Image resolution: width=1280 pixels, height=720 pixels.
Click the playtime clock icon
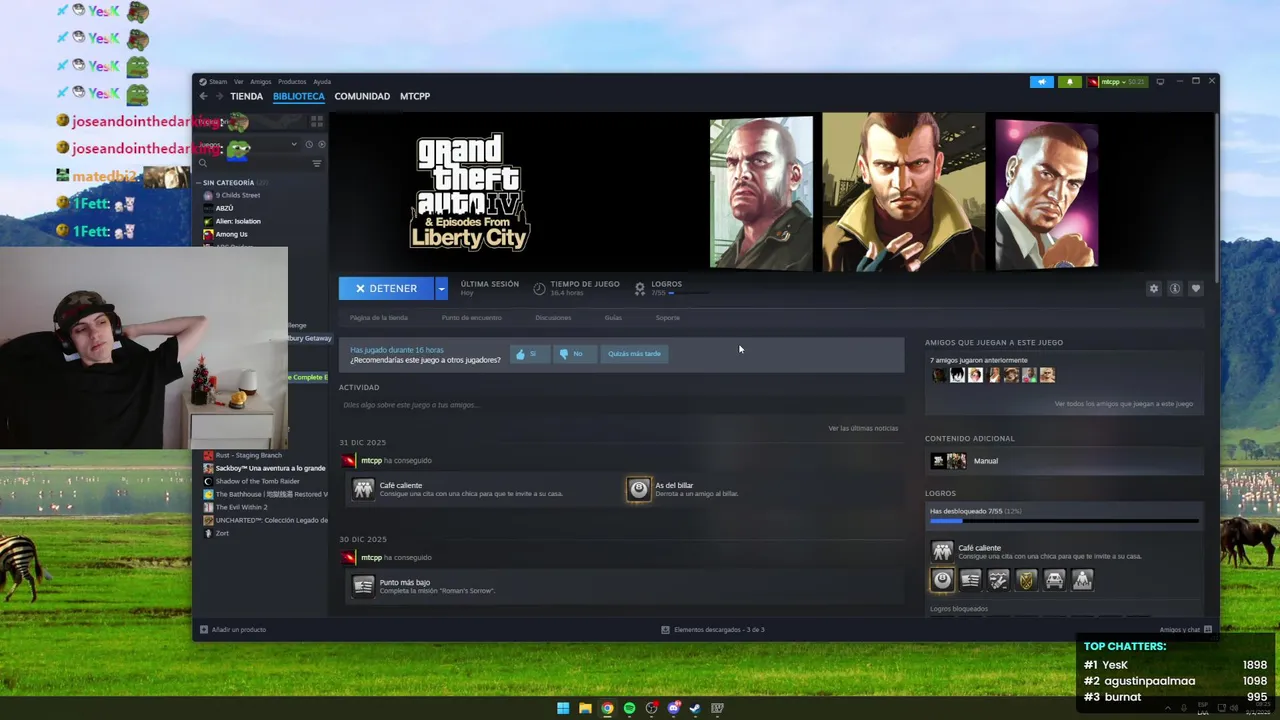point(539,288)
